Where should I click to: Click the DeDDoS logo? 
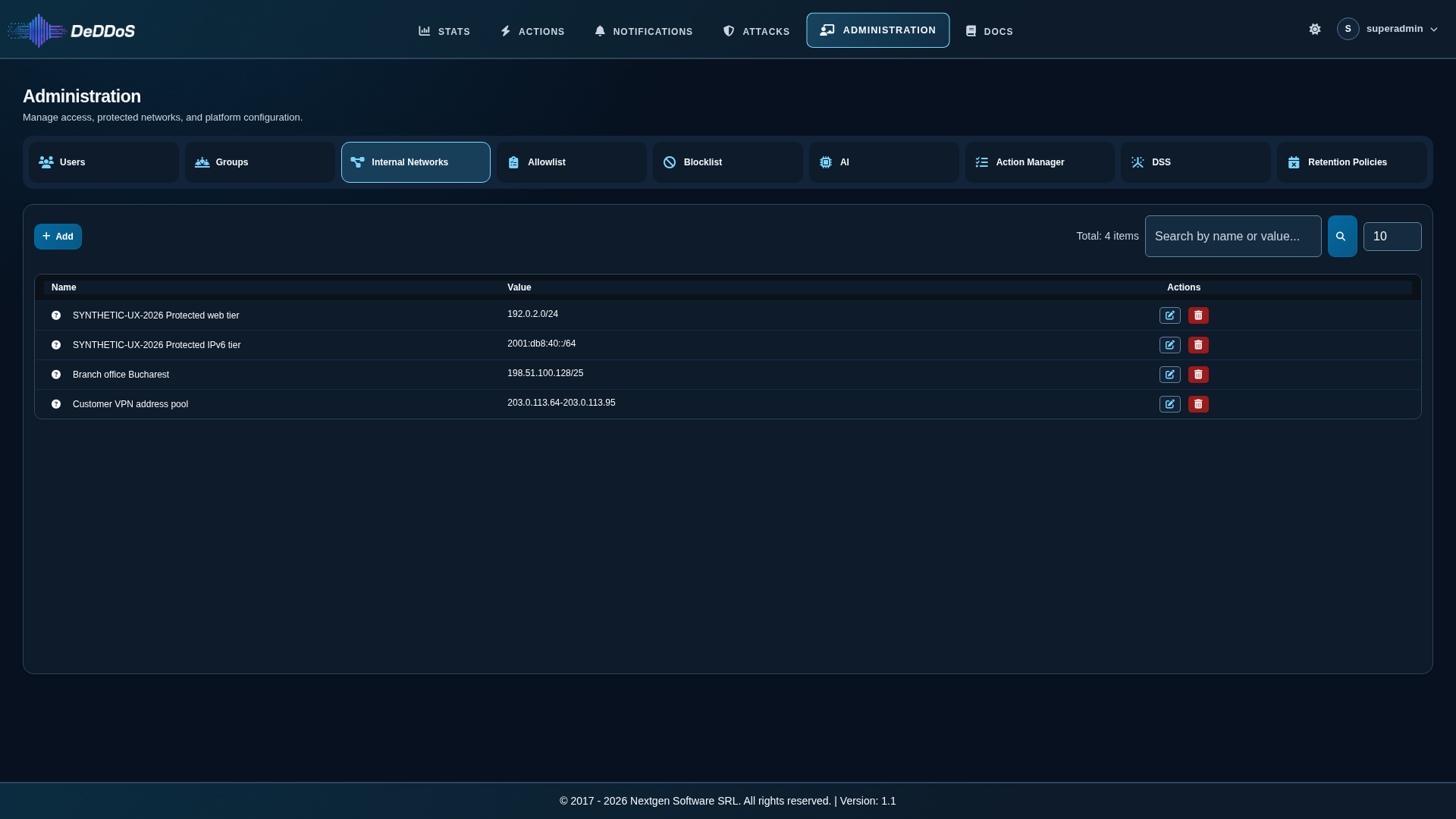coord(71,30)
